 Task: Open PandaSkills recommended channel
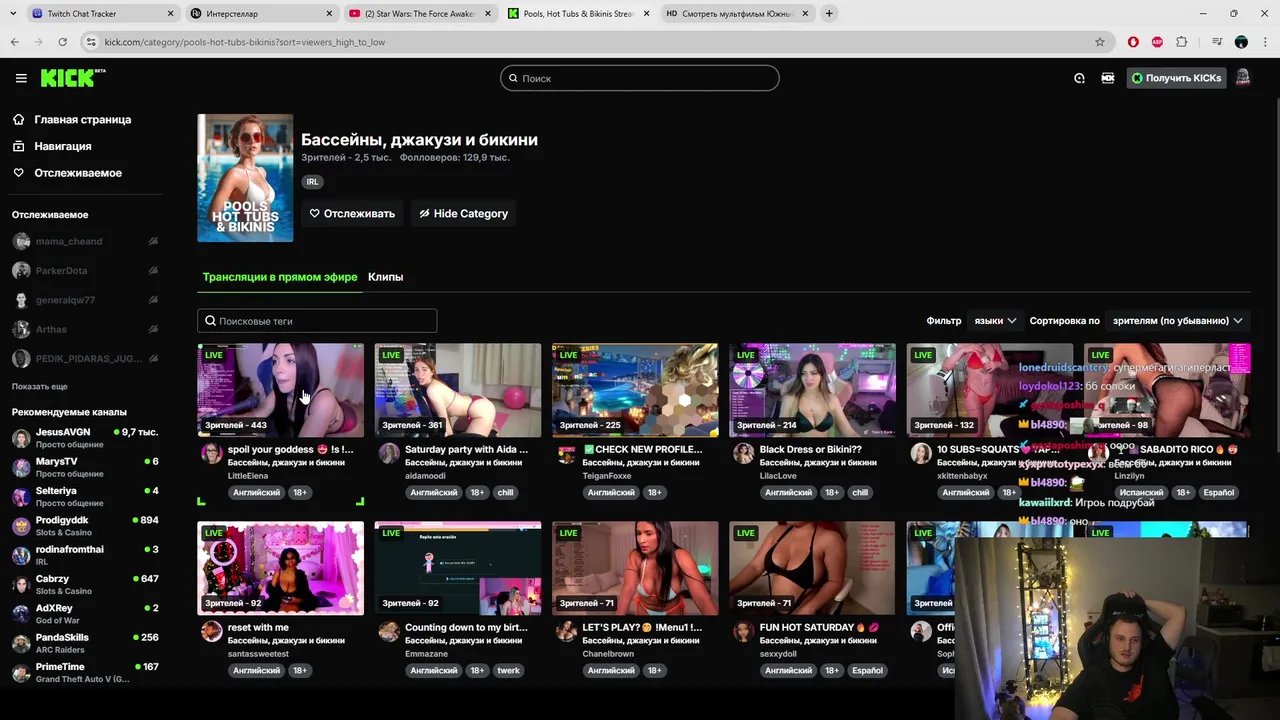(85, 643)
